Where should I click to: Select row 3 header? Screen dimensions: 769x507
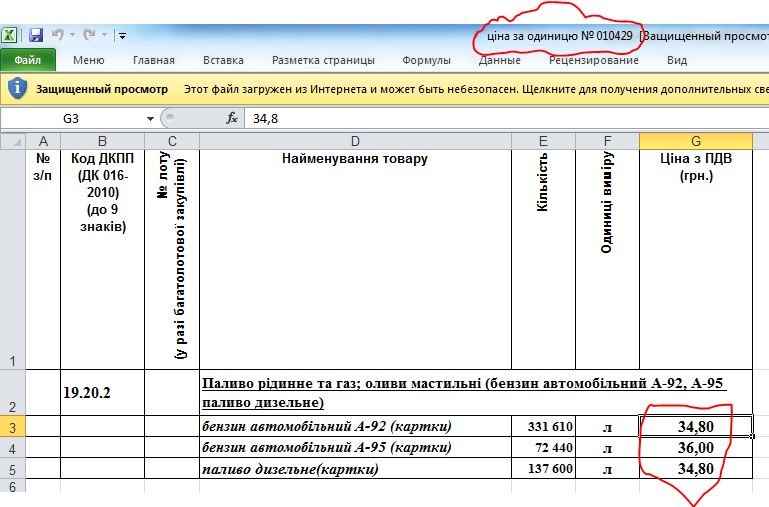click(13, 427)
